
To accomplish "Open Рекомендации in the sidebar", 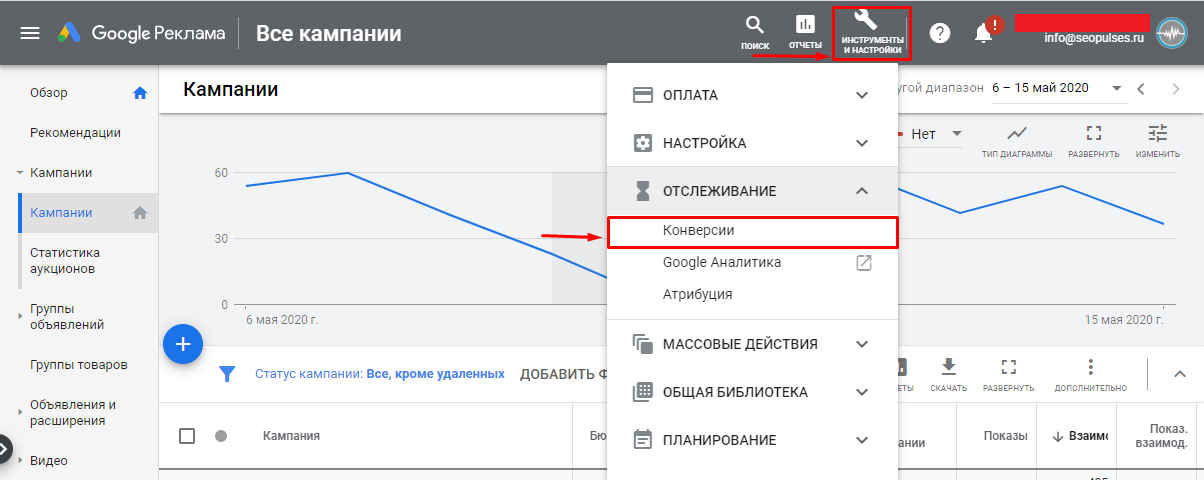I will pos(76,133).
